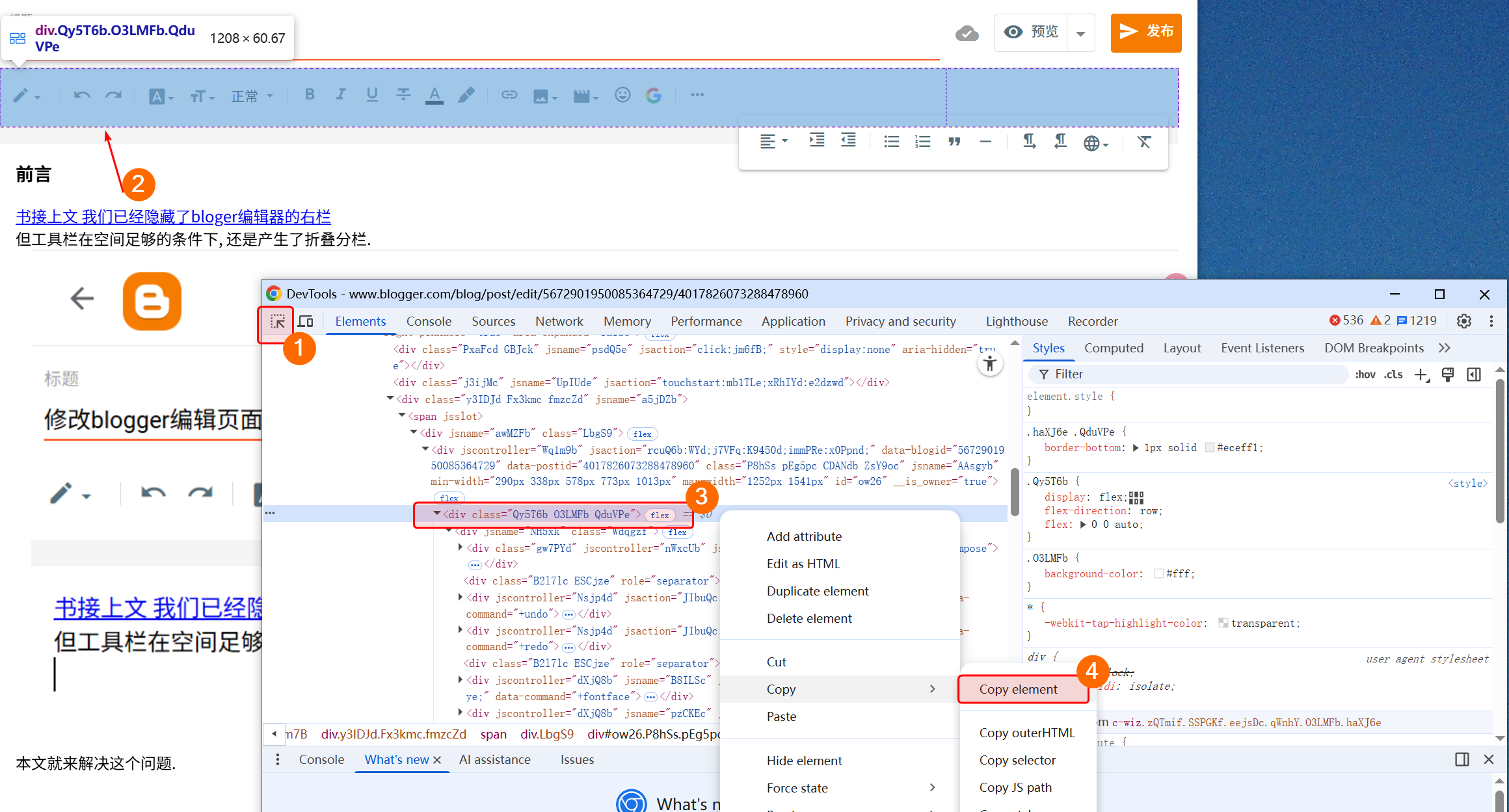Open dropdown arrow beside 预览 button
This screenshot has height=812, width=1509.
pos(1080,33)
